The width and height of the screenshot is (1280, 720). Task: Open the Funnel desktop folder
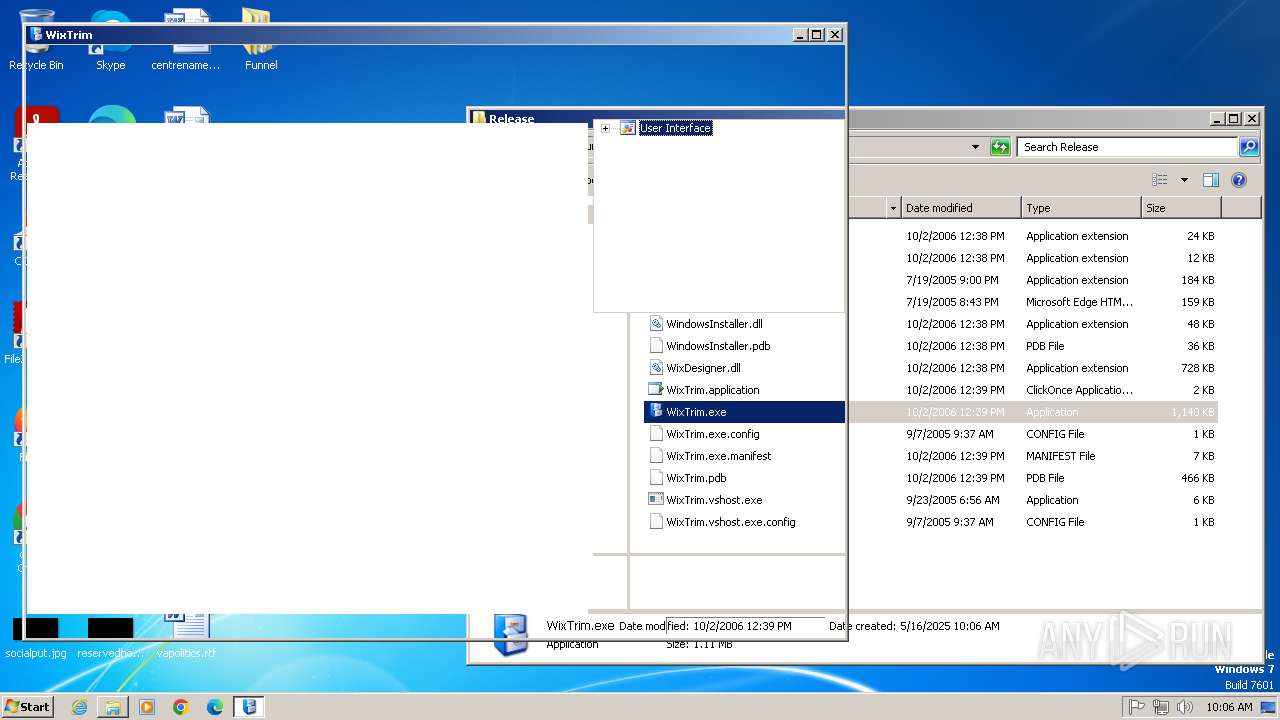pyautogui.click(x=261, y=41)
